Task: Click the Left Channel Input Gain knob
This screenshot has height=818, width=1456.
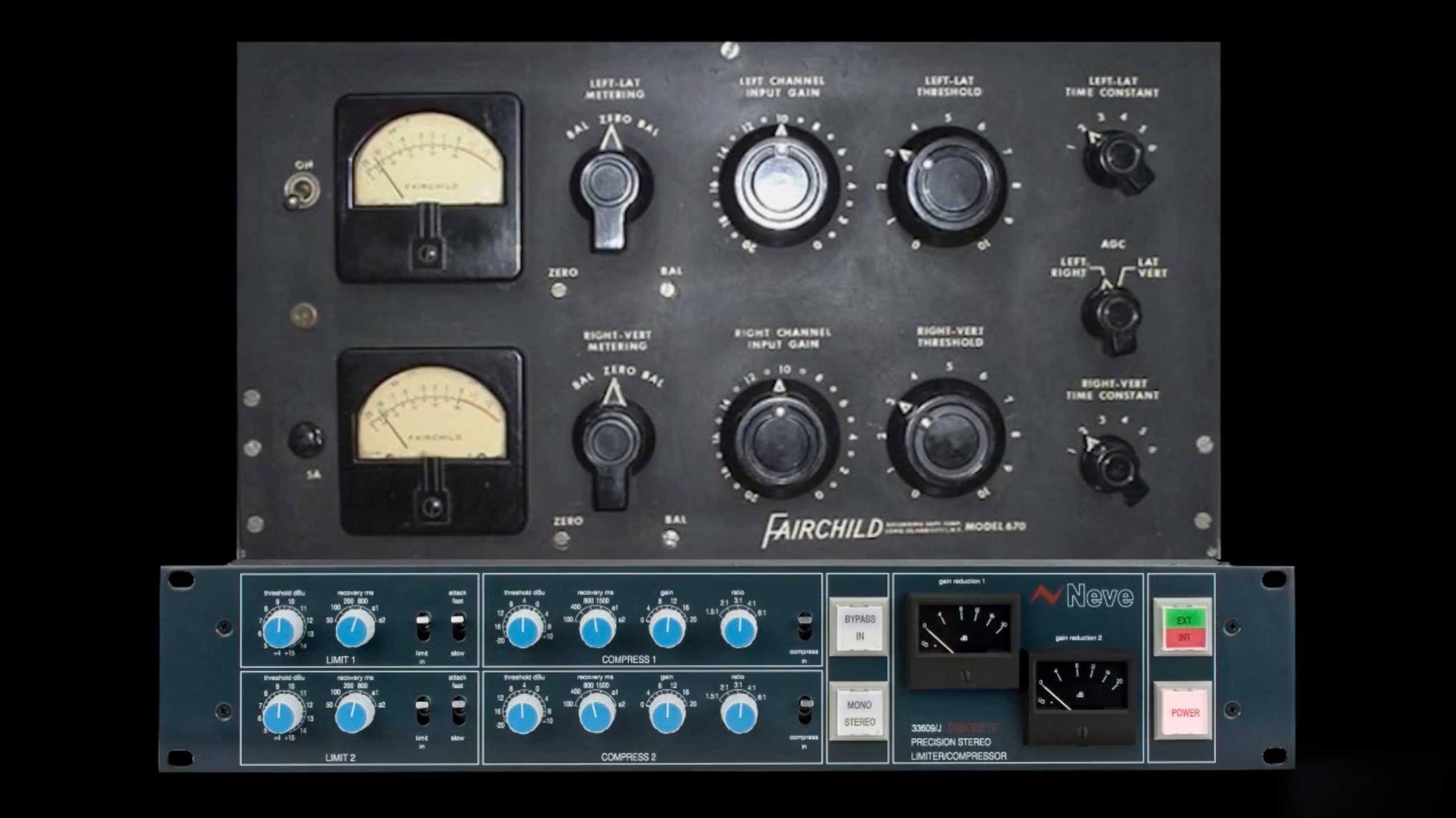Action: pos(781,183)
